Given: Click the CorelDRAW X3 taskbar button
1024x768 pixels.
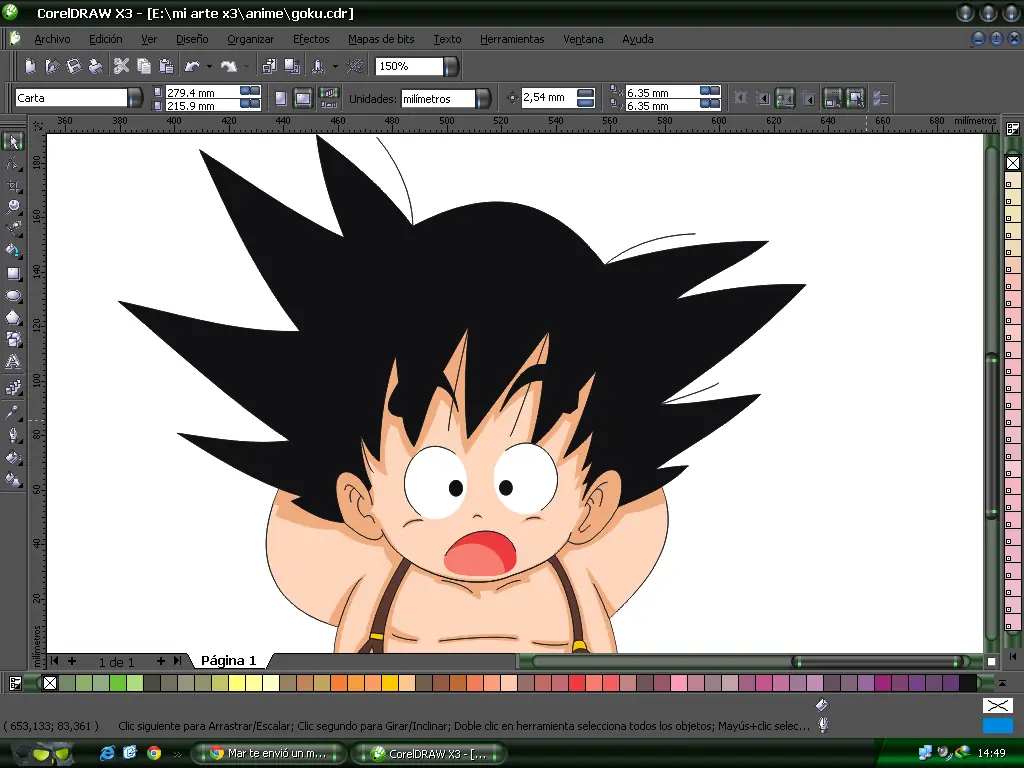Looking at the screenshot, I should point(428,754).
